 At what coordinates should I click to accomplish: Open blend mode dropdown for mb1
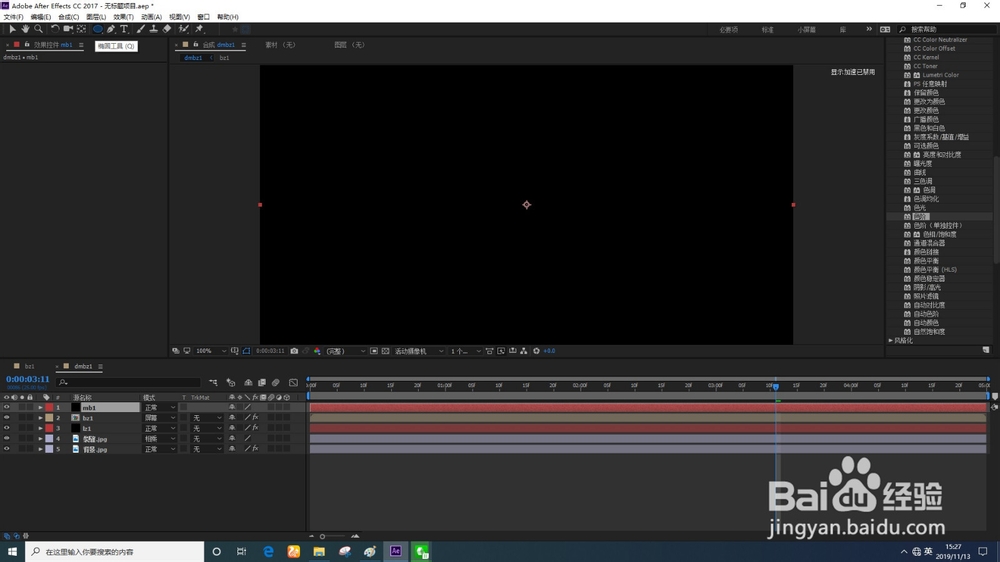tap(159, 407)
